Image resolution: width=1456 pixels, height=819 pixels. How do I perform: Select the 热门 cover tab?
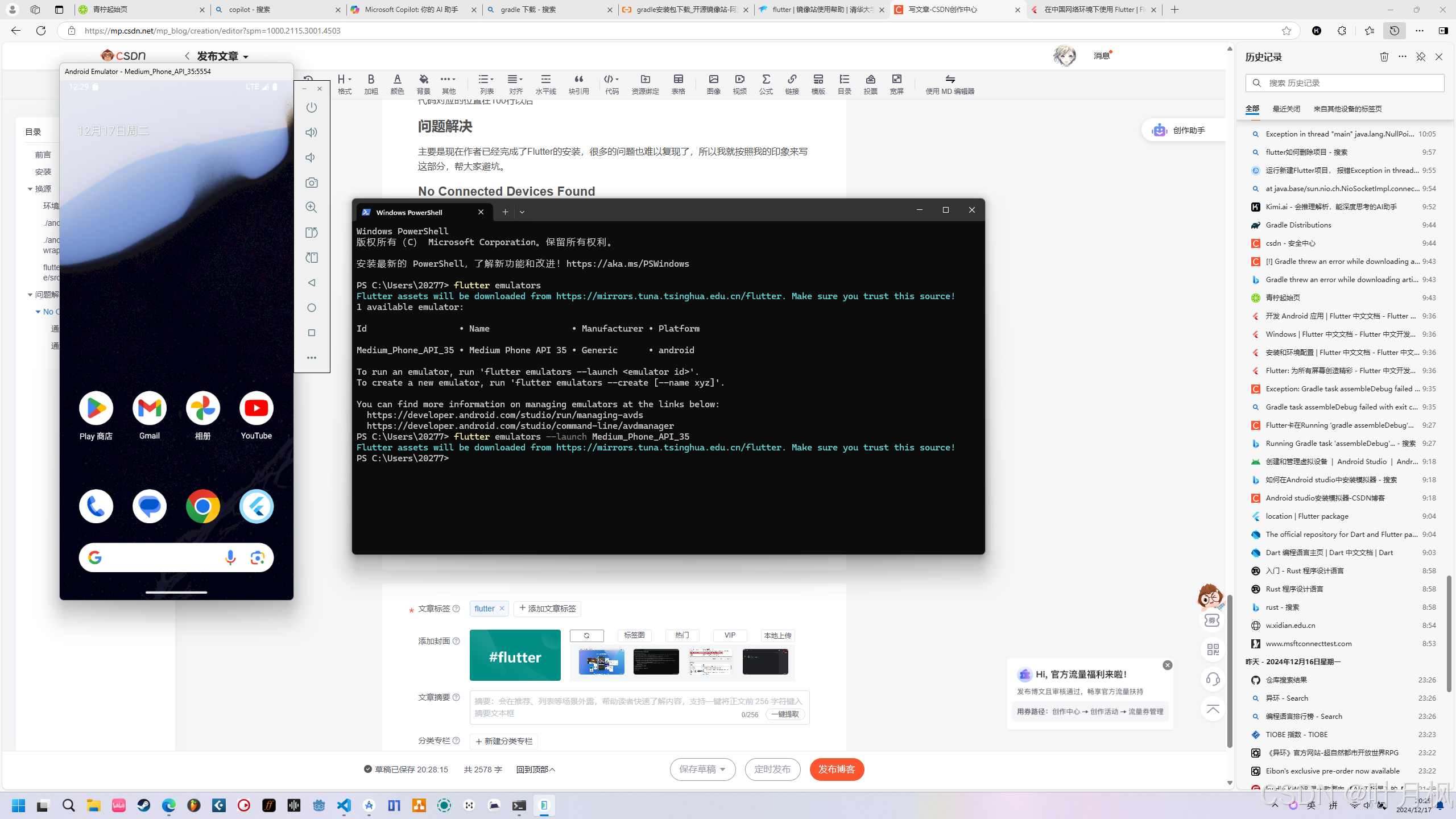pyautogui.click(x=682, y=635)
